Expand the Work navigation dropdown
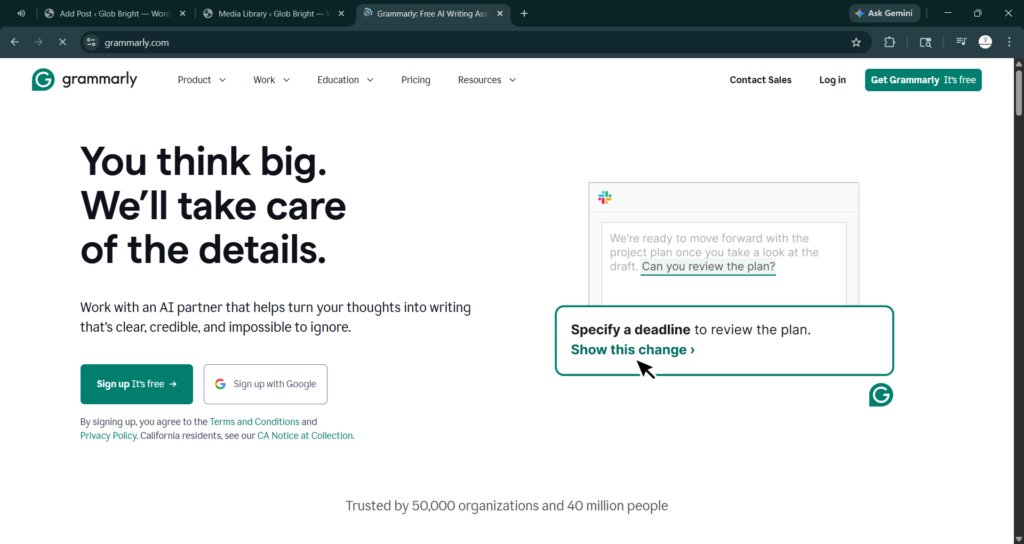 pyautogui.click(x=271, y=80)
